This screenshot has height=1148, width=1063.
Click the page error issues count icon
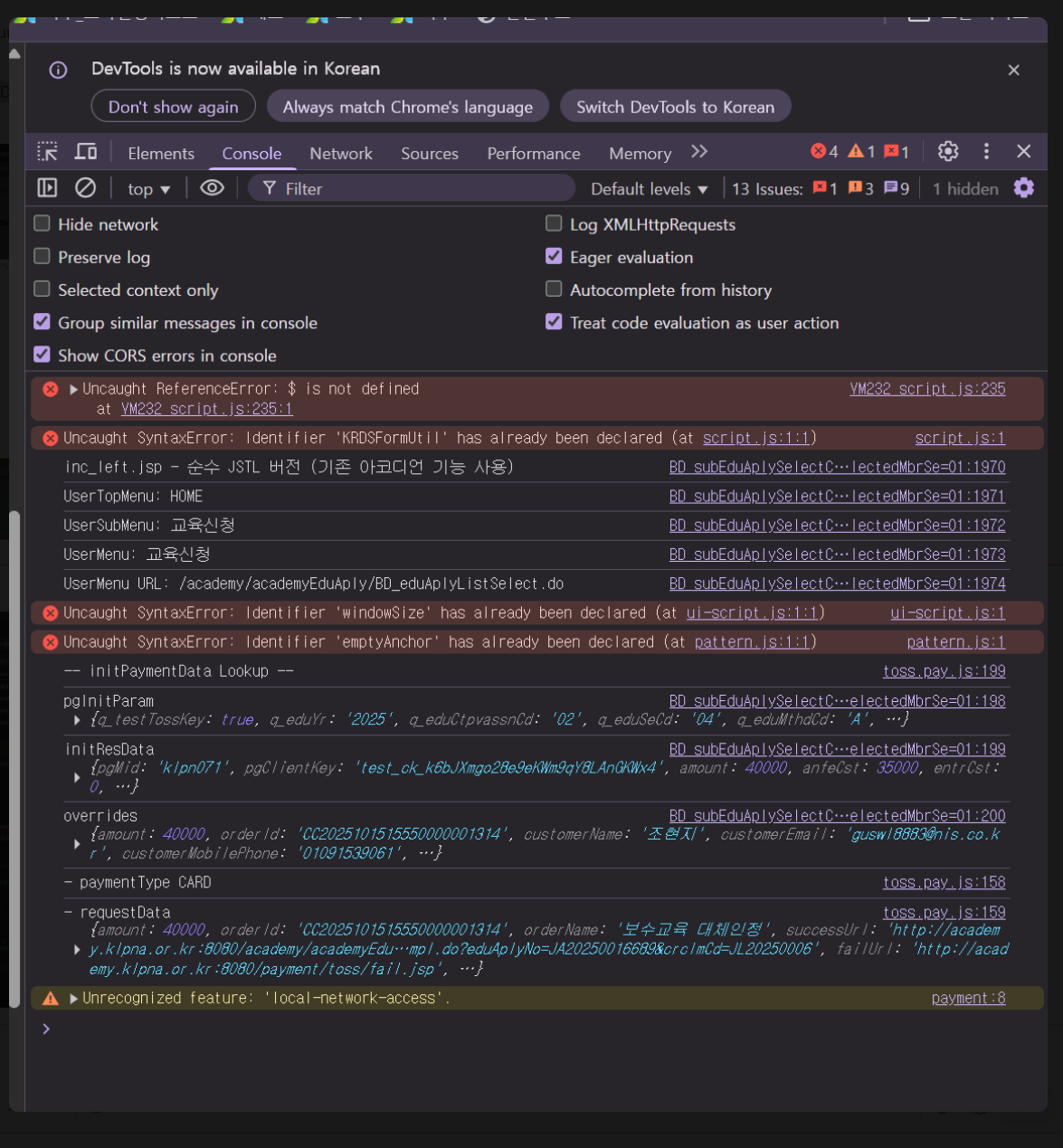825,189
